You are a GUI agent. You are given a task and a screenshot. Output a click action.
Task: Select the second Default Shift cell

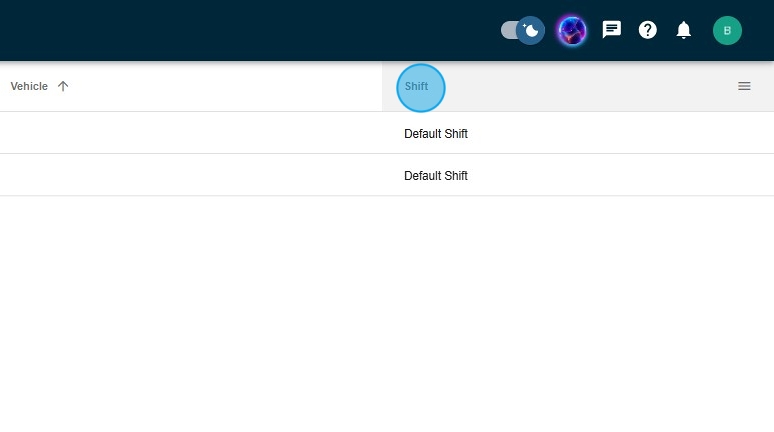(436, 176)
